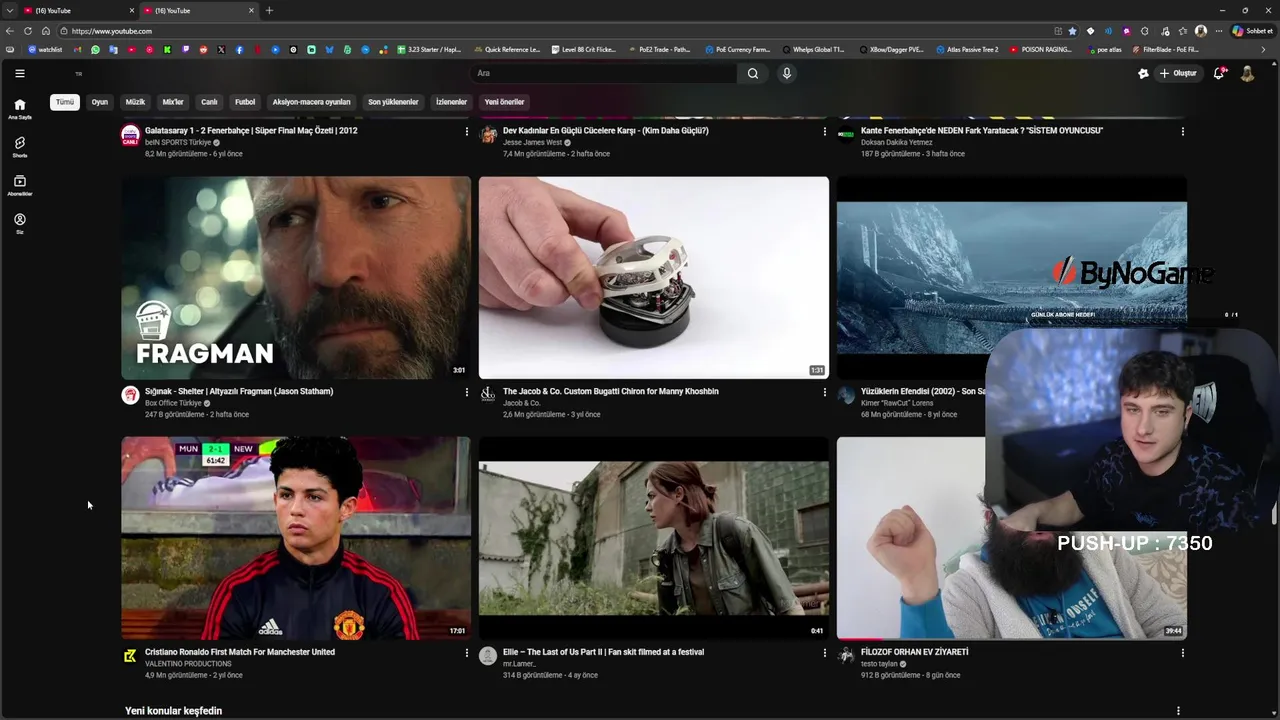Open options menu for Bugatti Chiron video

[x=825, y=392]
